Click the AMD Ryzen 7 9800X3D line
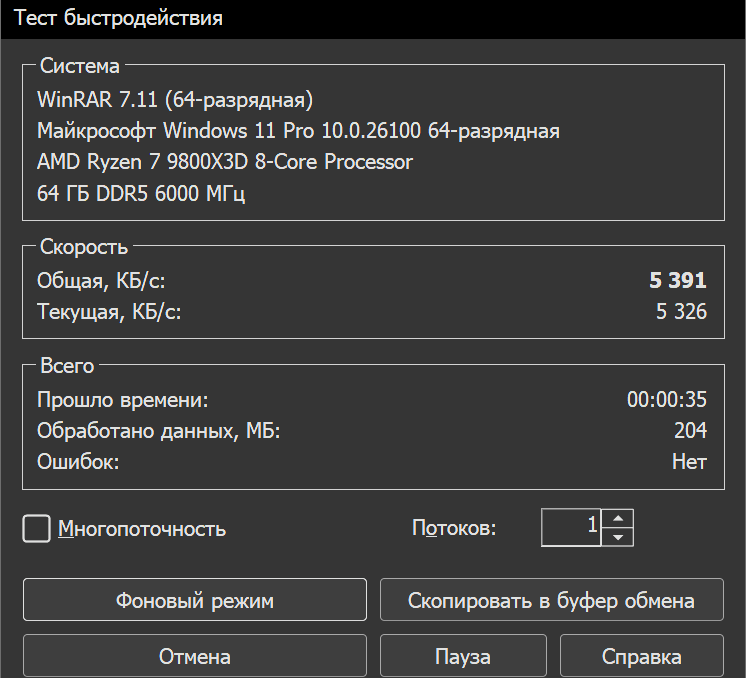The height and width of the screenshot is (678, 746). (x=225, y=162)
